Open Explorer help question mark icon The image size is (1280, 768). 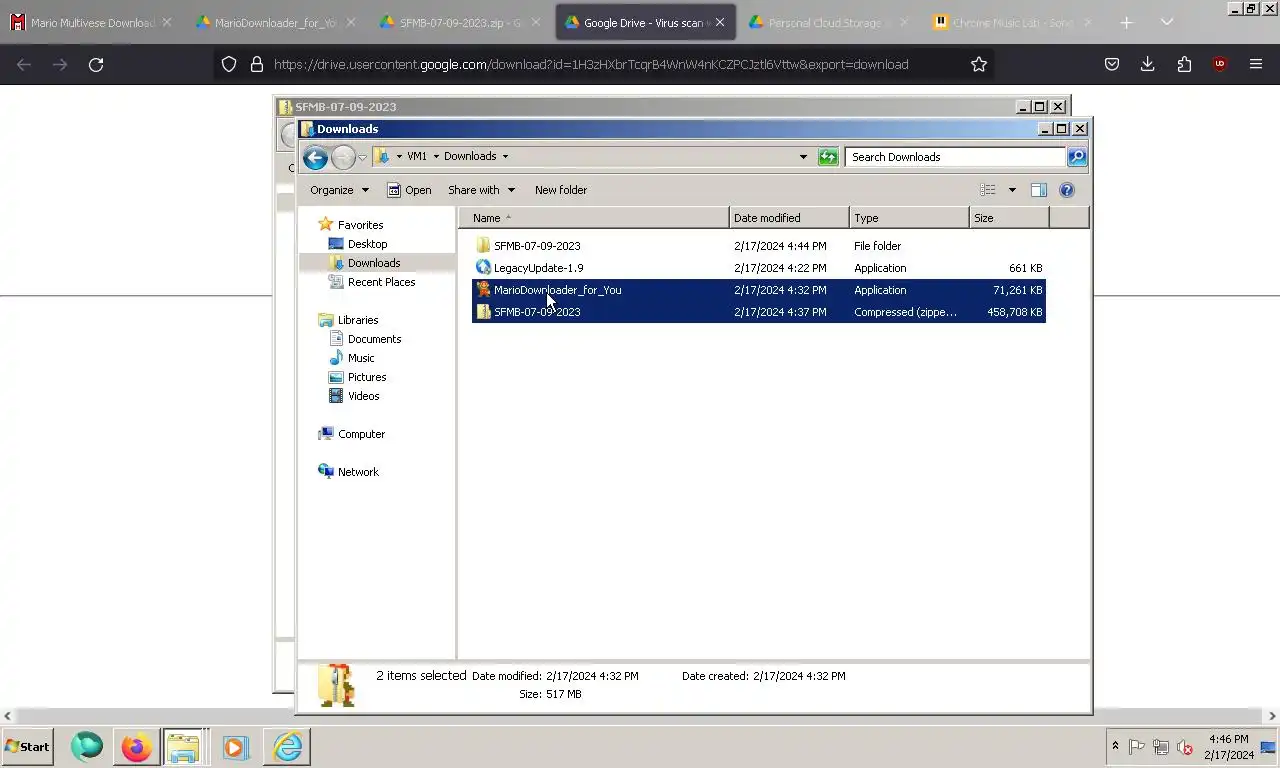point(1067,190)
